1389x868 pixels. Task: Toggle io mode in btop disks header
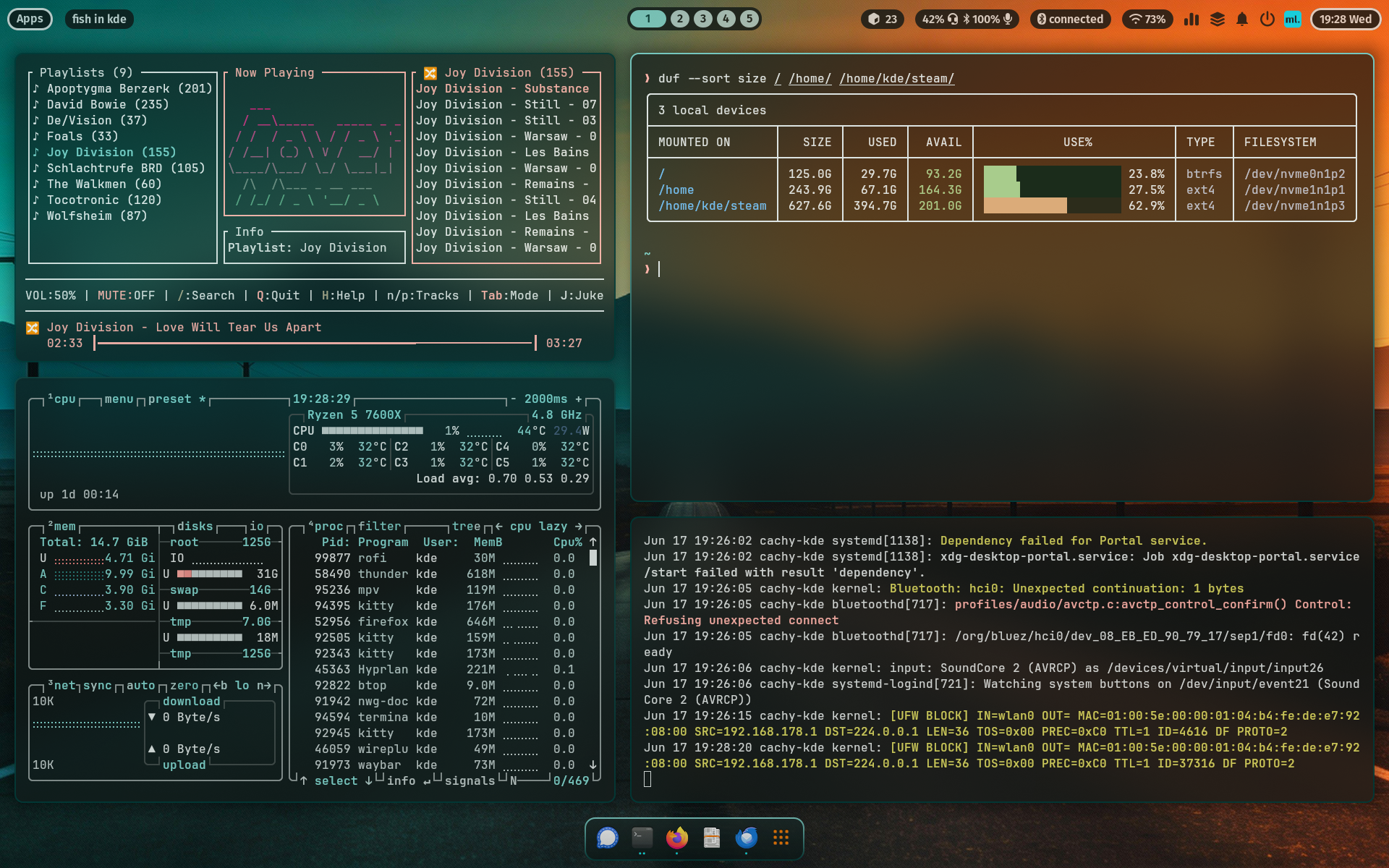[x=257, y=527]
